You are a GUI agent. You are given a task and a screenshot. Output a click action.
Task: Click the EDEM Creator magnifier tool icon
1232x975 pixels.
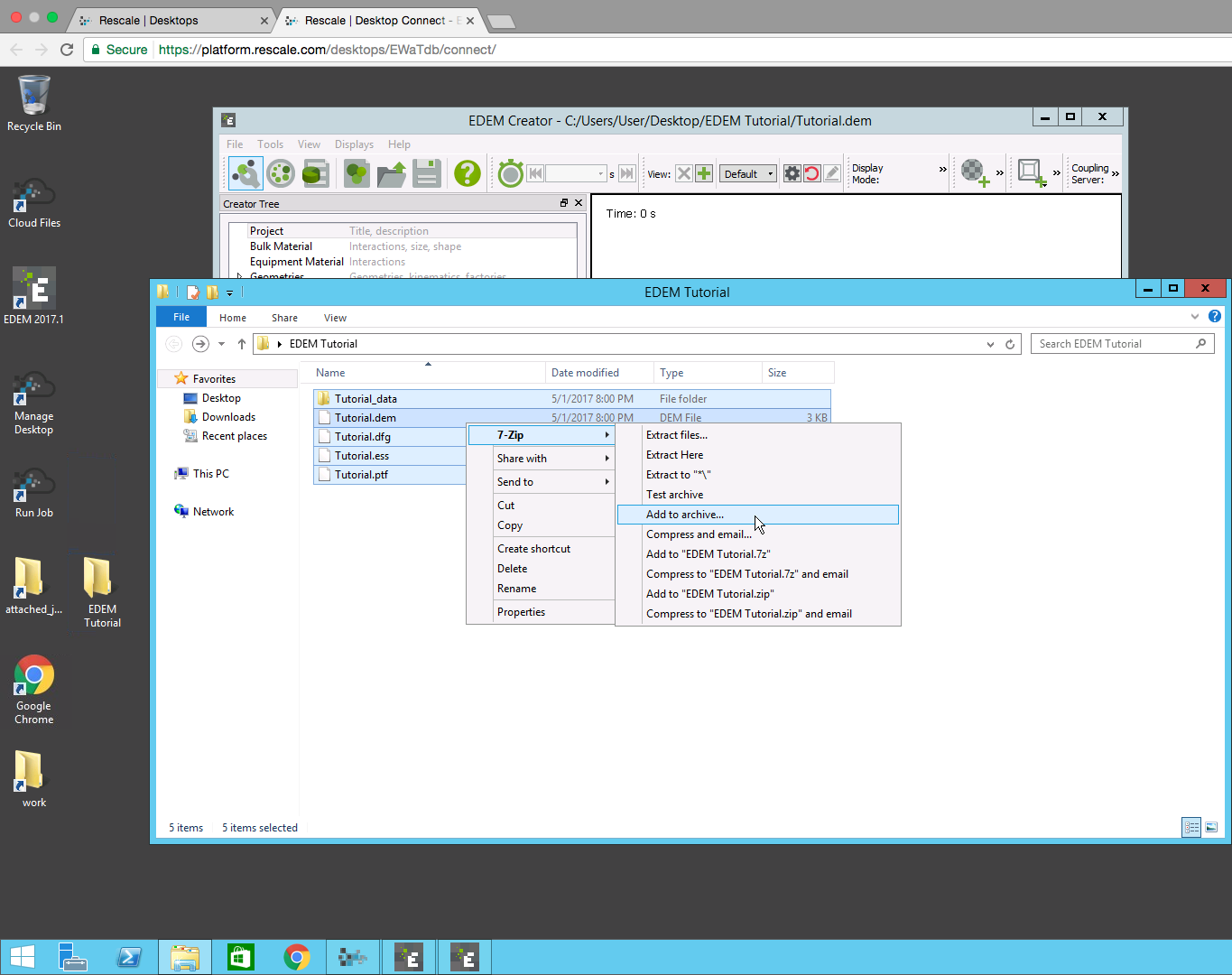pyautogui.click(x=245, y=172)
